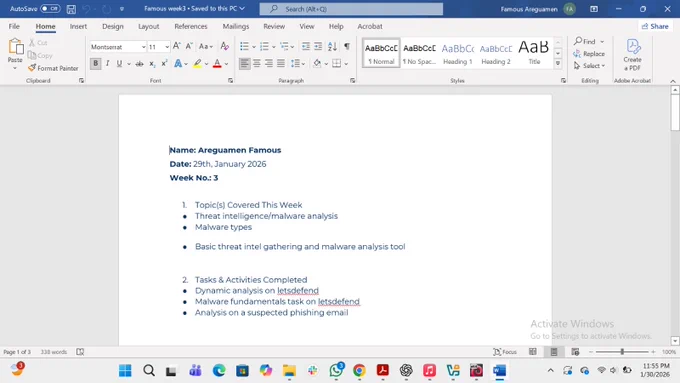
Task: Apply red font color
Action: (217, 64)
